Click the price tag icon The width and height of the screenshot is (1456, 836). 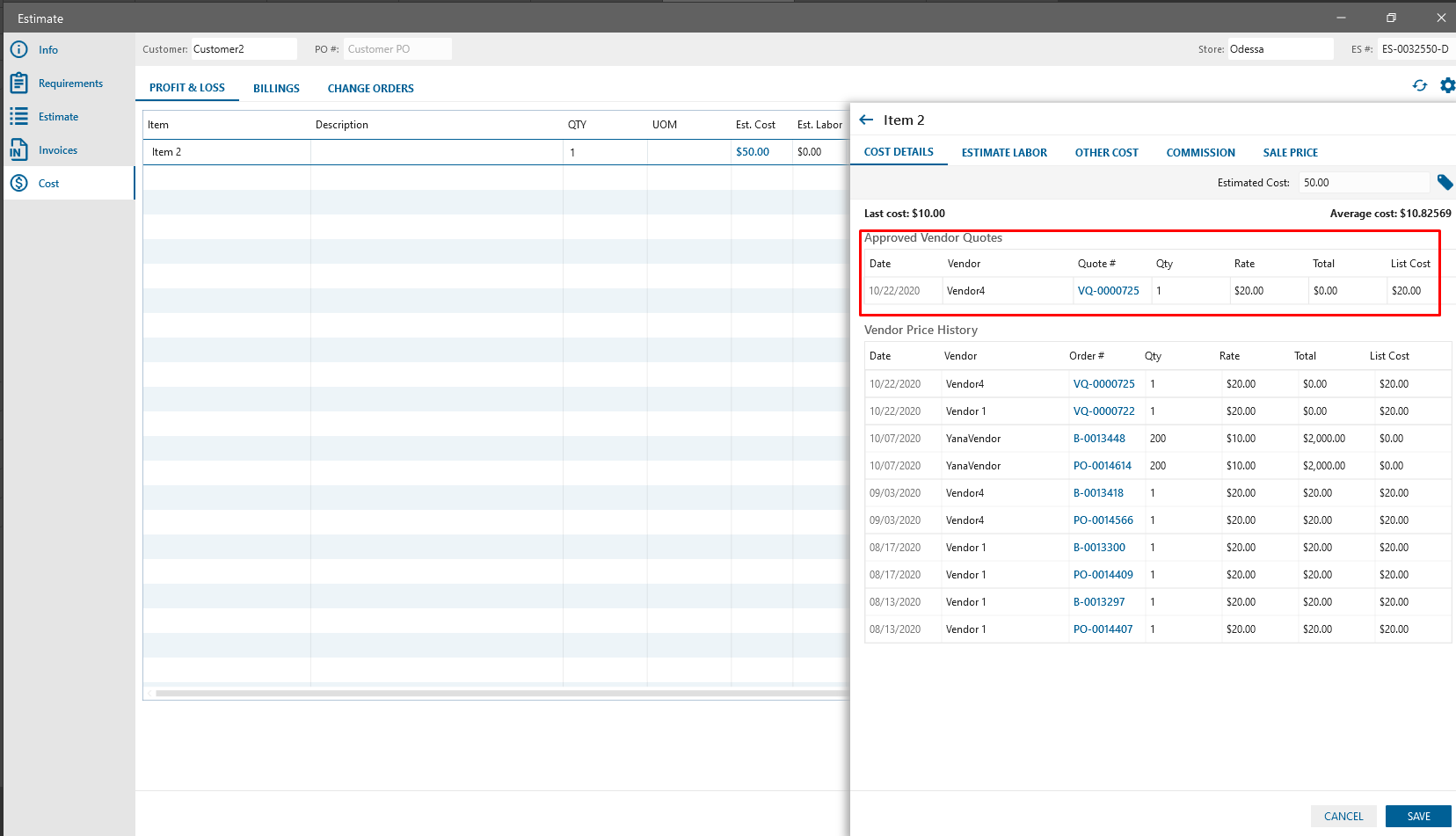[1445, 182]
